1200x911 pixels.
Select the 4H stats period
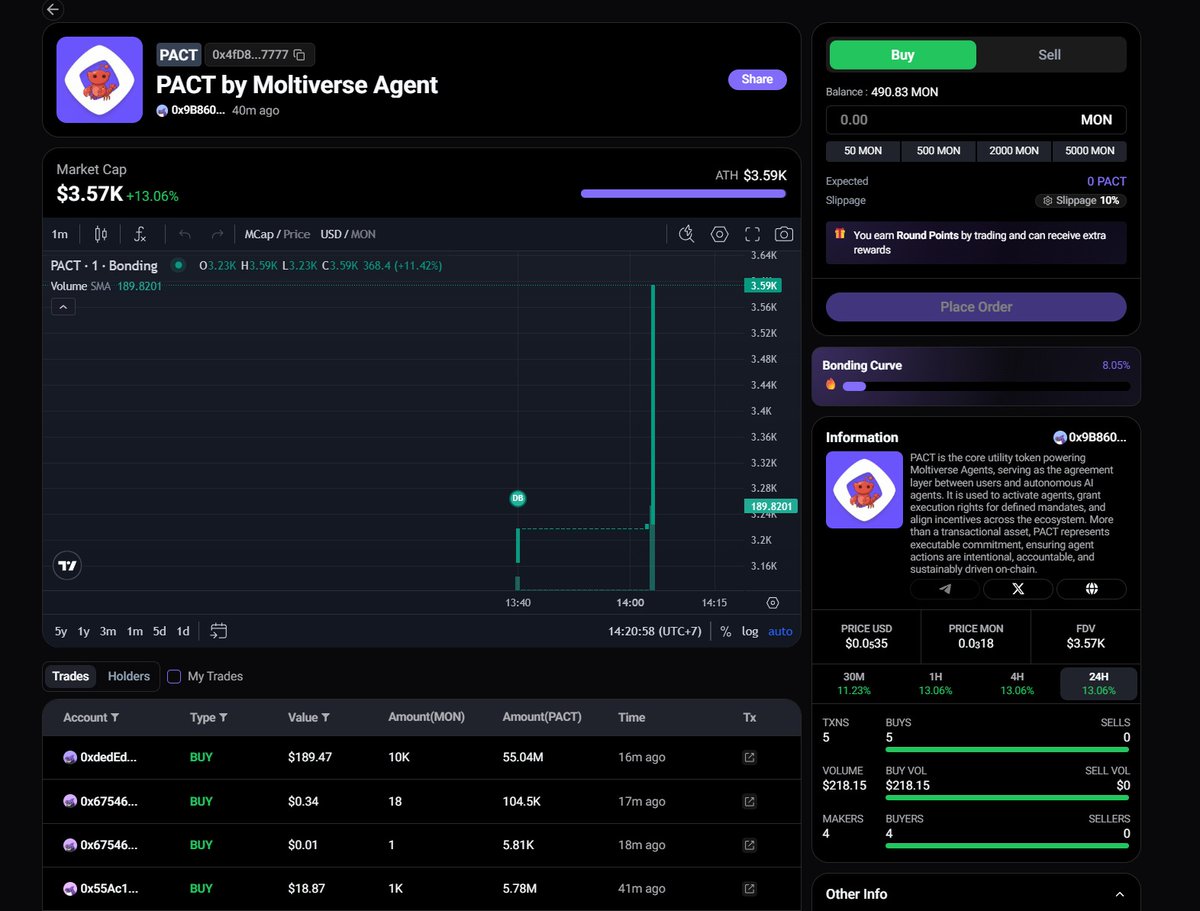[x=1017, y=683]
